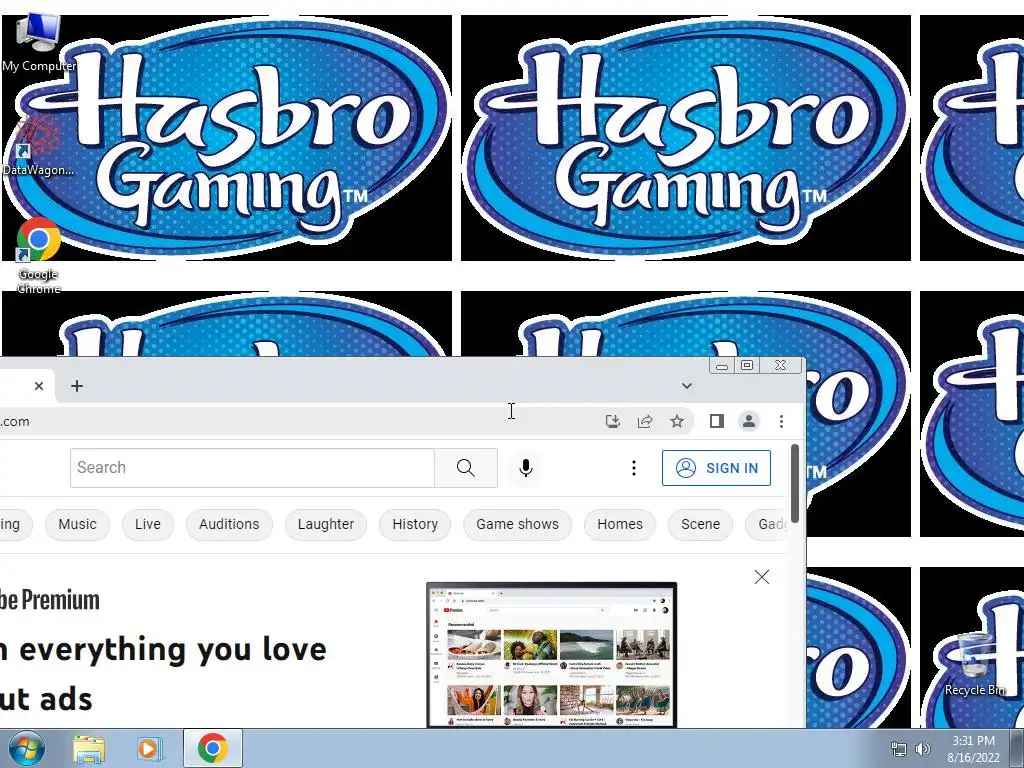This screenshot has height=768, width=1024.
Task: Open the volume speaker tray icon
Action: coord(923,749)
